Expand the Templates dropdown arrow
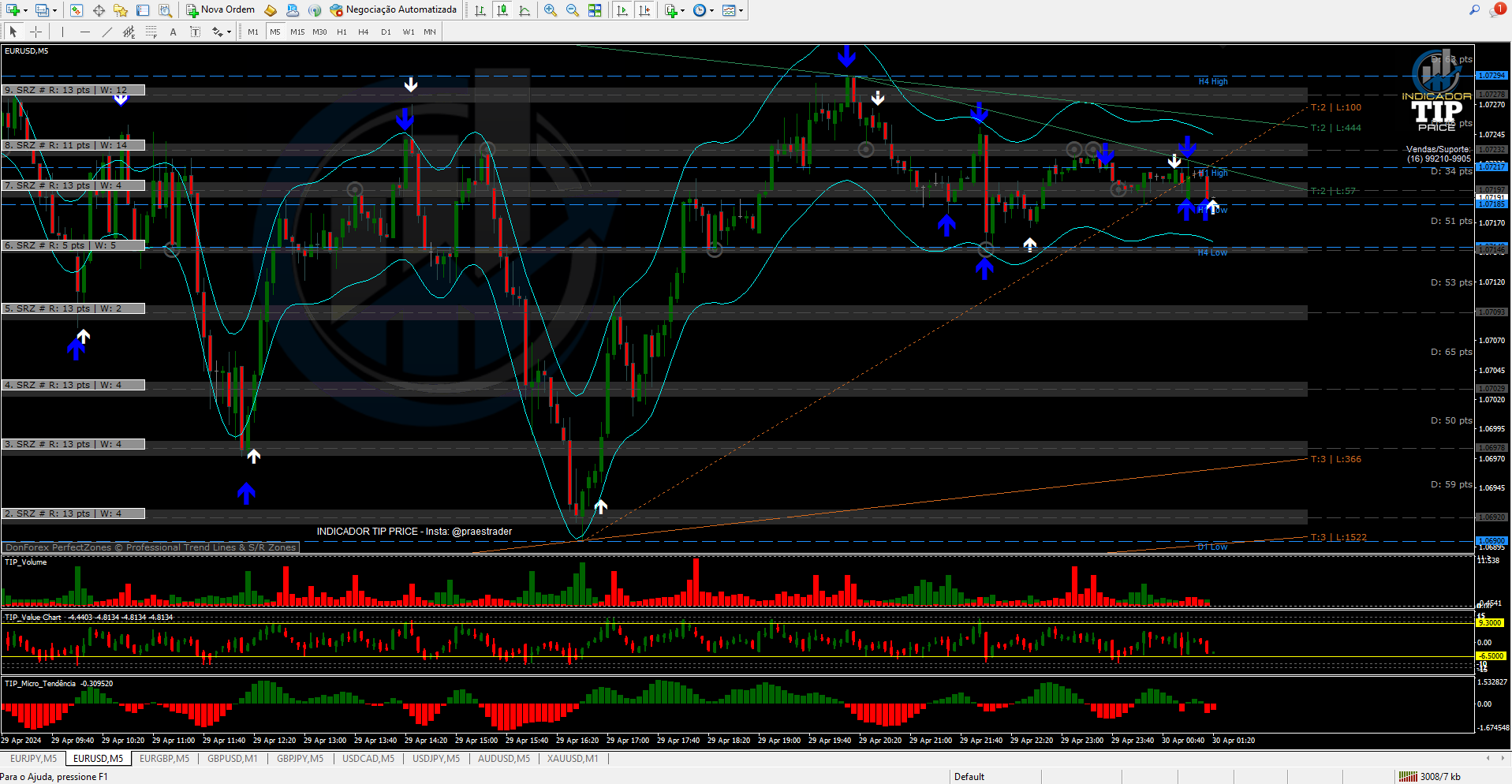The image size is (1512, 784). click(x=741, y=11)
